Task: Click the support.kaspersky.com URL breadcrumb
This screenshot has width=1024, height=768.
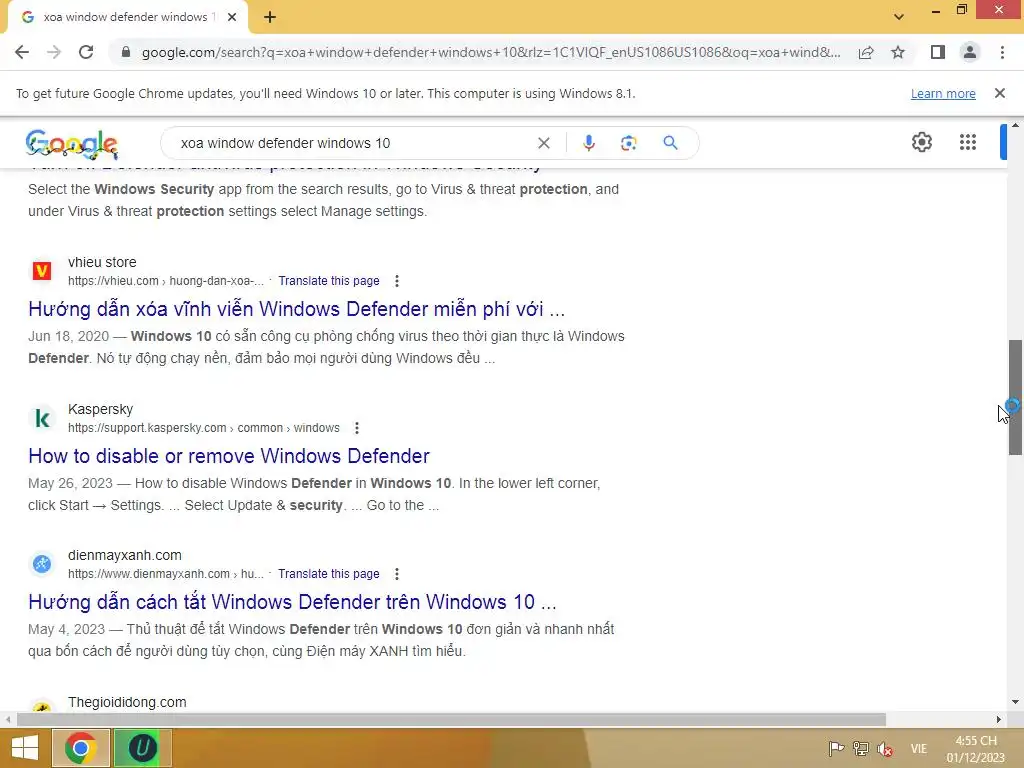Action: (204, 428)
